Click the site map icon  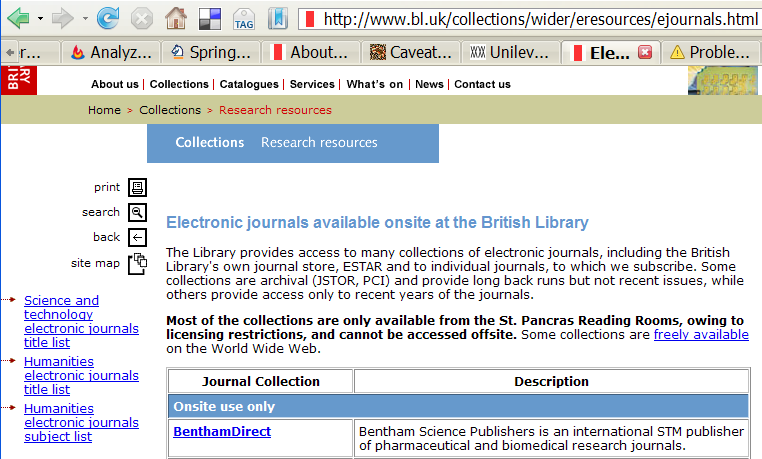pyautogui.click(x=137, y=263)
